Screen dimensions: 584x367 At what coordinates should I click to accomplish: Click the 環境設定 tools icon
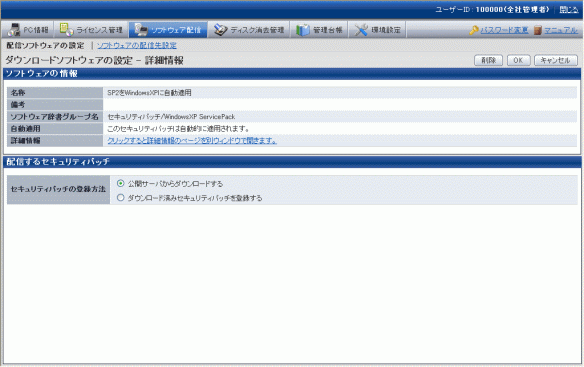(361, 30)
